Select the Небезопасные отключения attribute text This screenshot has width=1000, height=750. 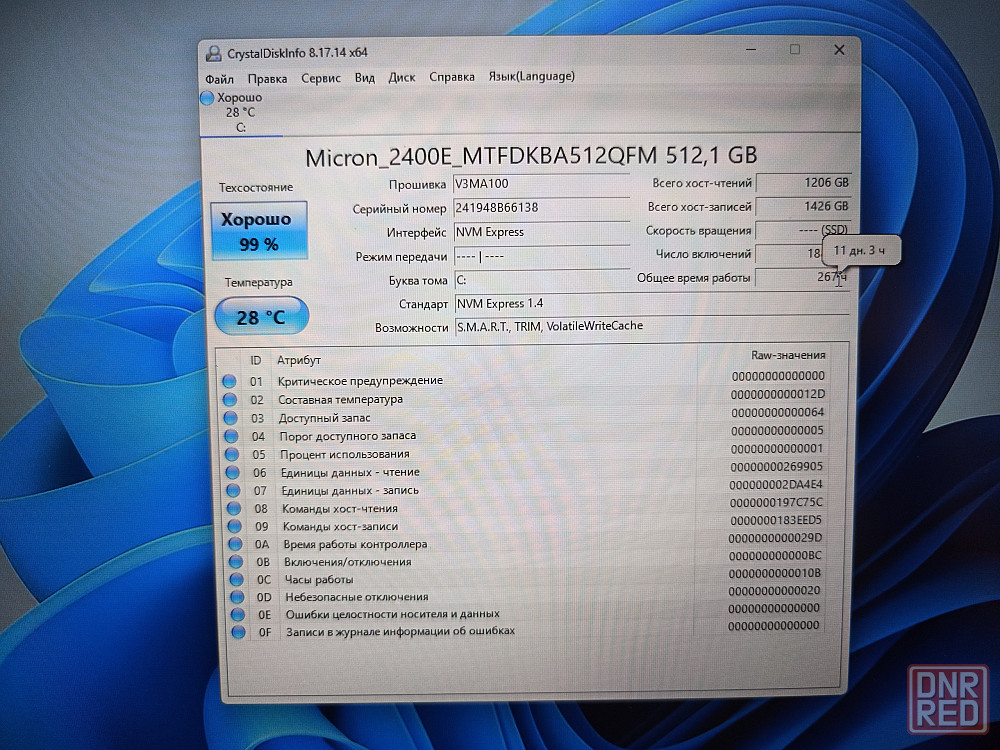[x=357, y=597]
